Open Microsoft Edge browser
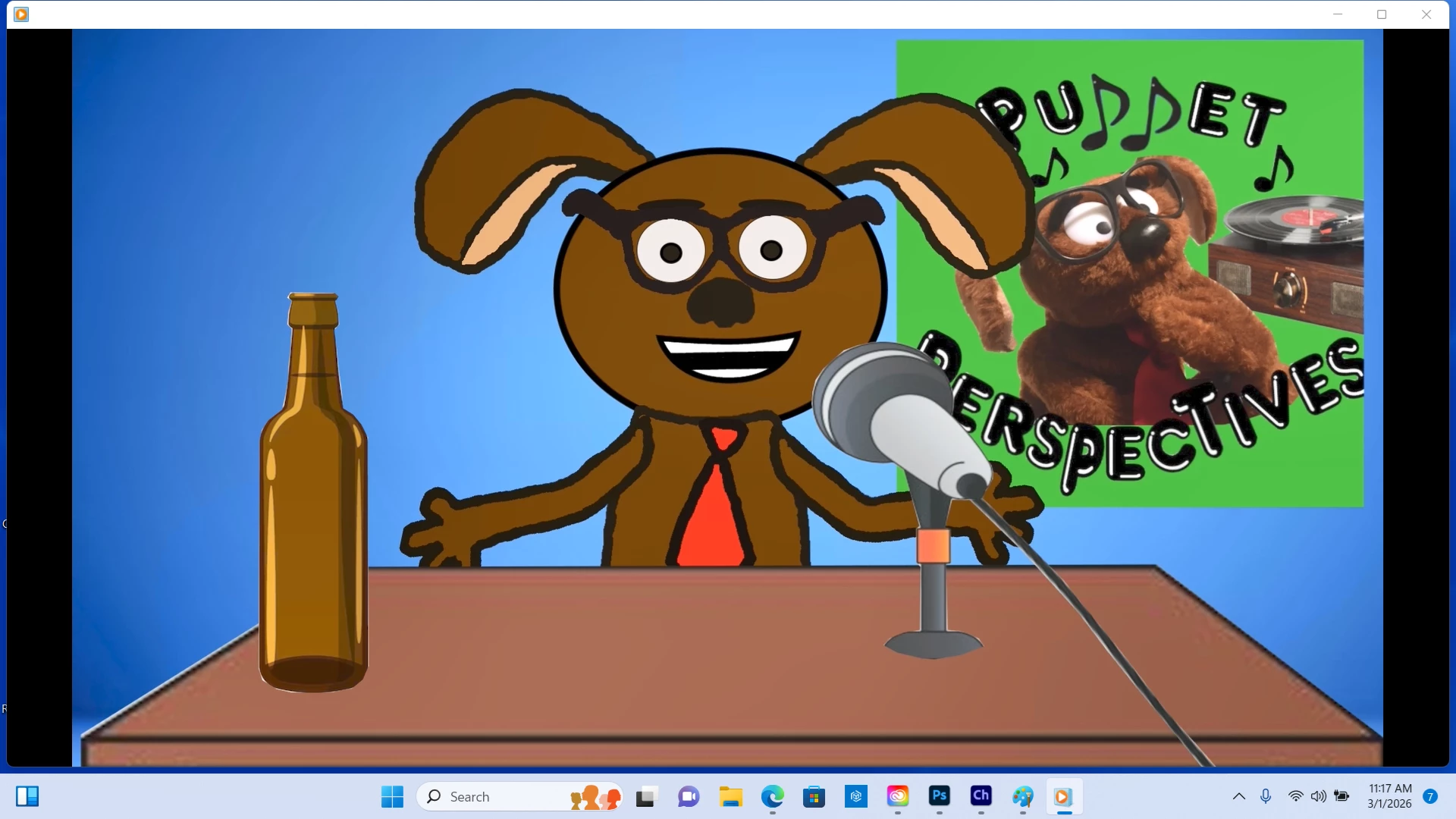Viewport: 1456px width, 819px height. pyautogui.click(x=772, y=796)
